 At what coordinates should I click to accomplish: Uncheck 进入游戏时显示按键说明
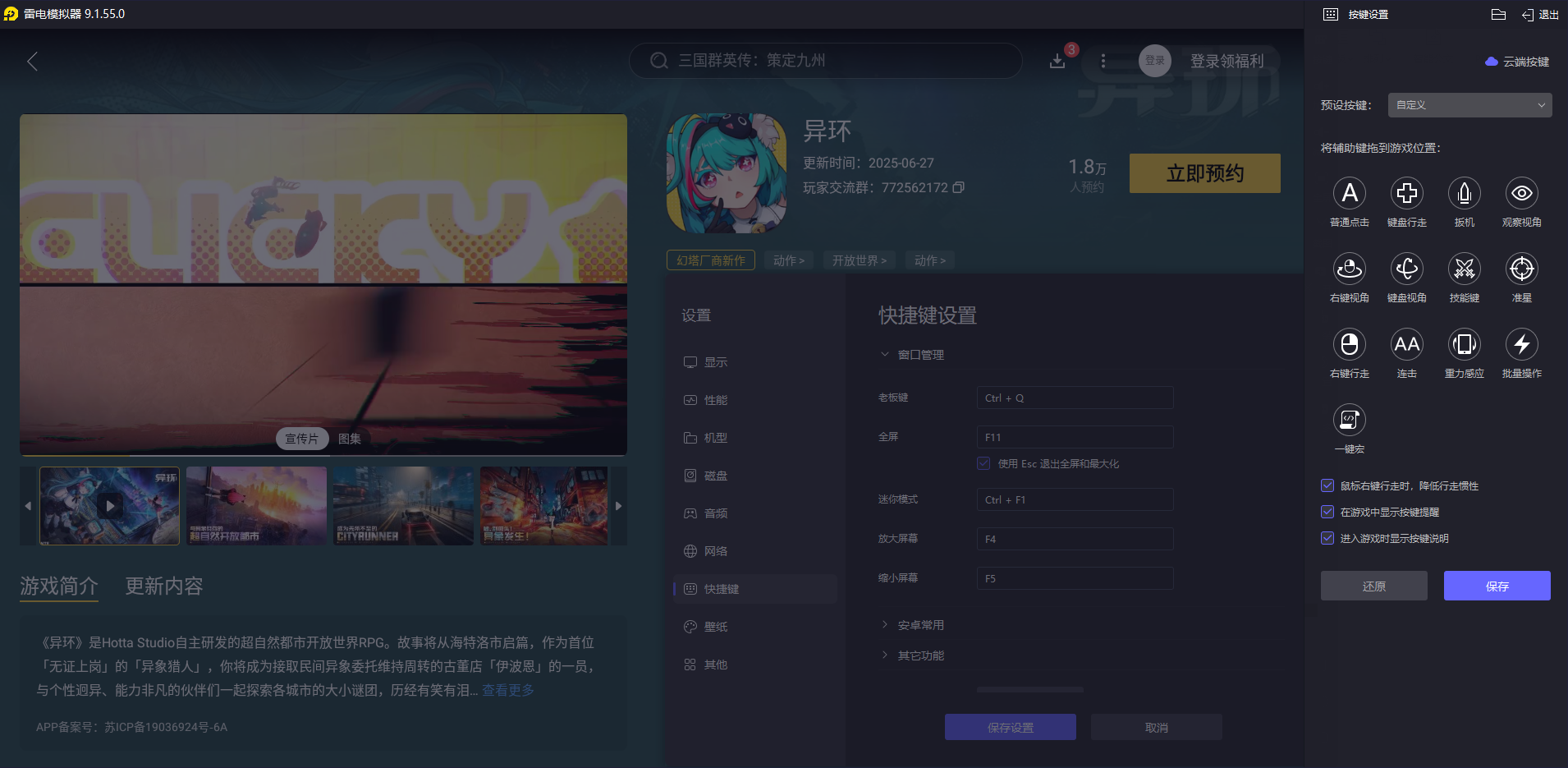click(1327, 538)
